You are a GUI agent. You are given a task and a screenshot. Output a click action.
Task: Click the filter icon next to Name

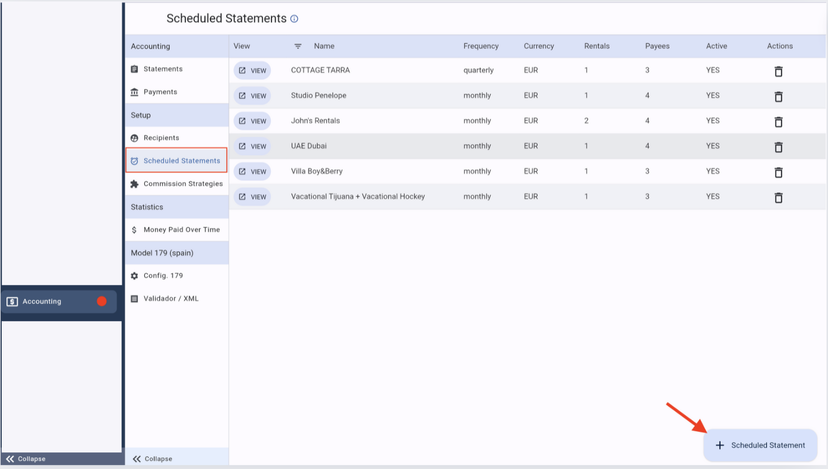tap(297, 46)
